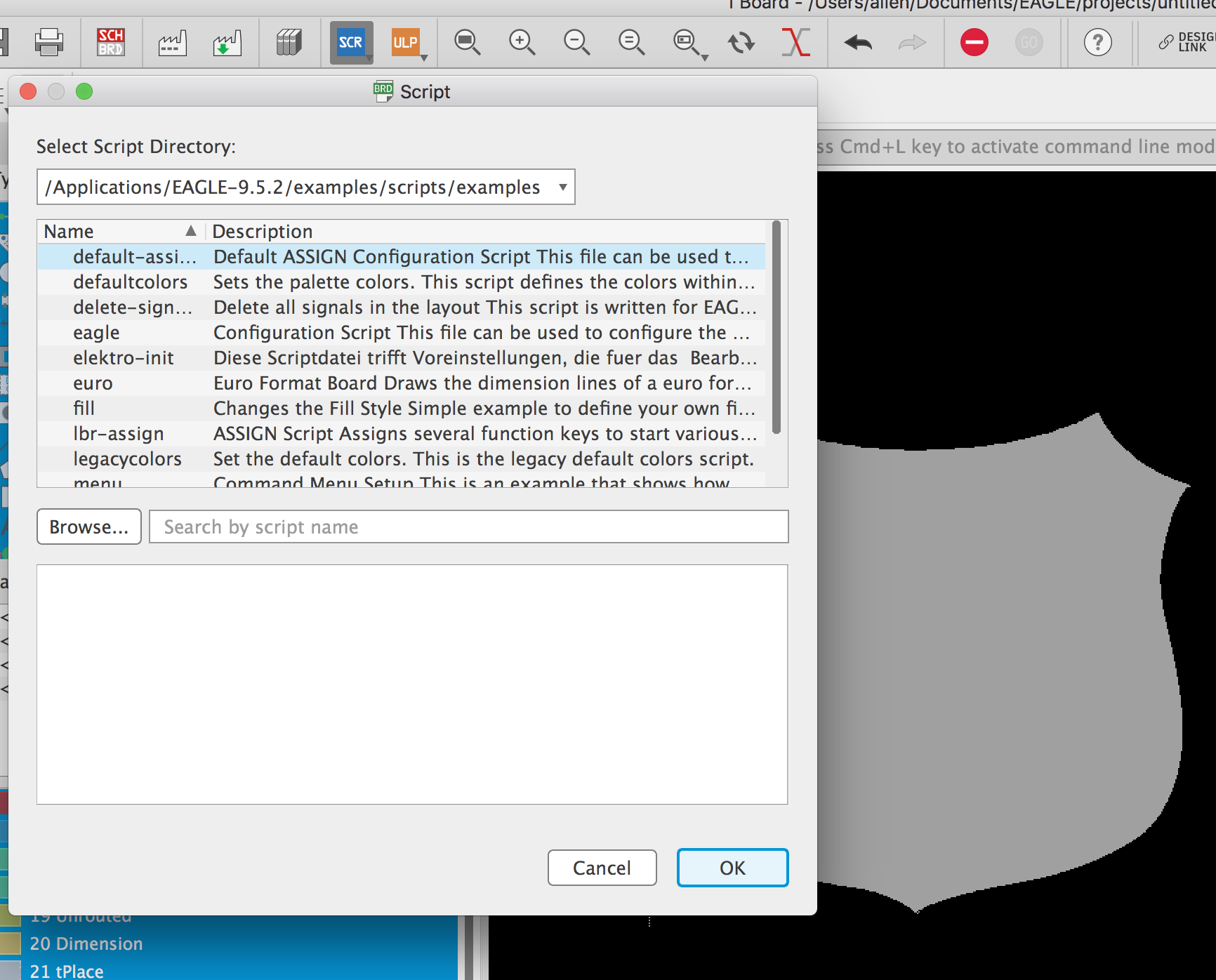Sort scripts by the Name column header
The height and width of the screenshot is (980, 1216).
(121, 231)
